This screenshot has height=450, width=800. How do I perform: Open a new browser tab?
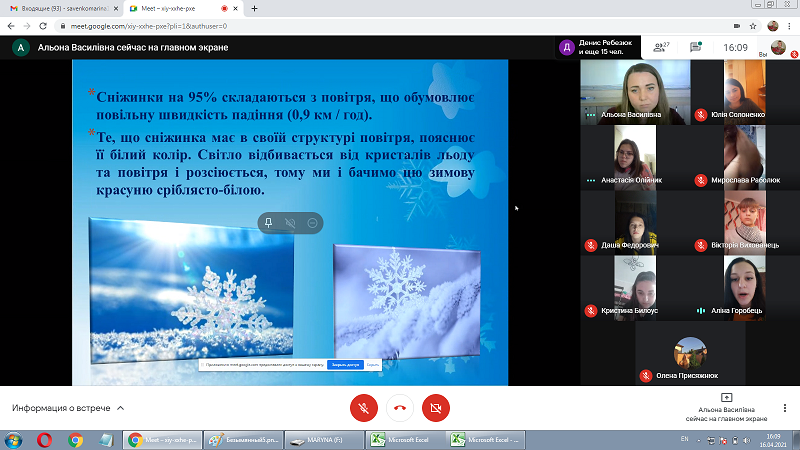point(255,9)
